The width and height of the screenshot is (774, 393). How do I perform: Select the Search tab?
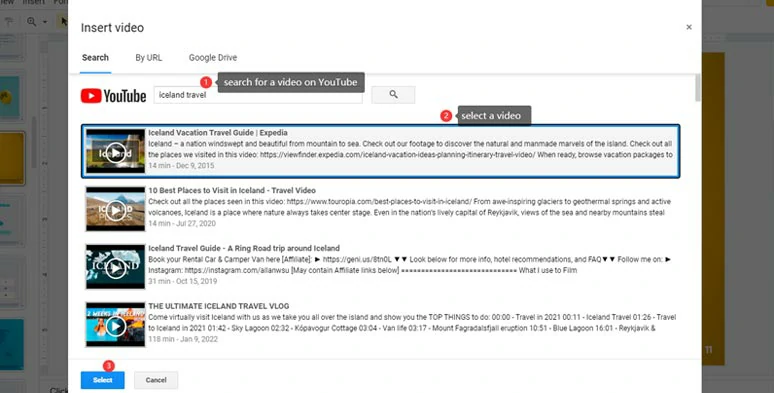pyautogui.click(x=95, y=57)
